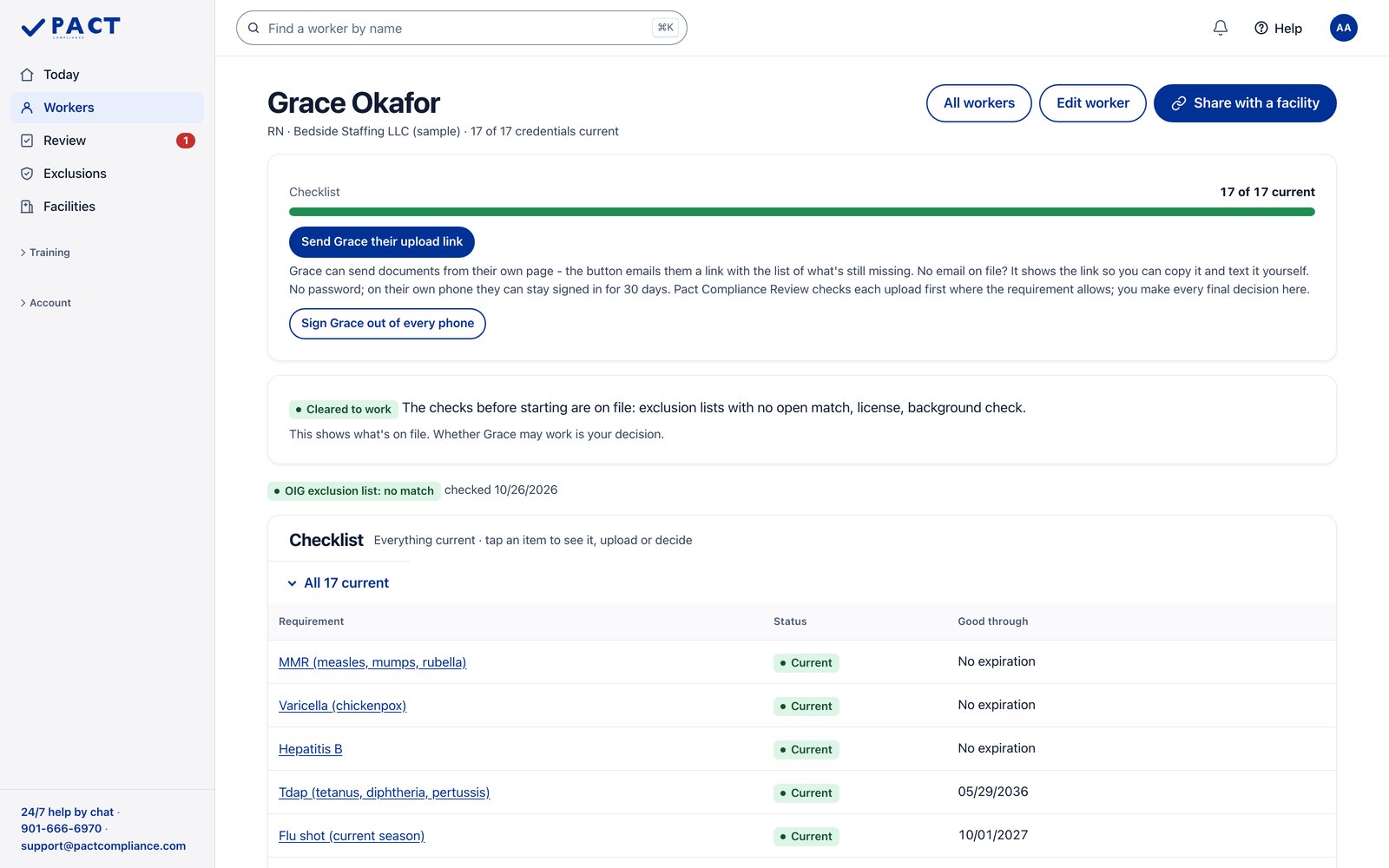Open Flu shot (current season) requirement
Screen dimensions: 1389x868
pos(352,836)
